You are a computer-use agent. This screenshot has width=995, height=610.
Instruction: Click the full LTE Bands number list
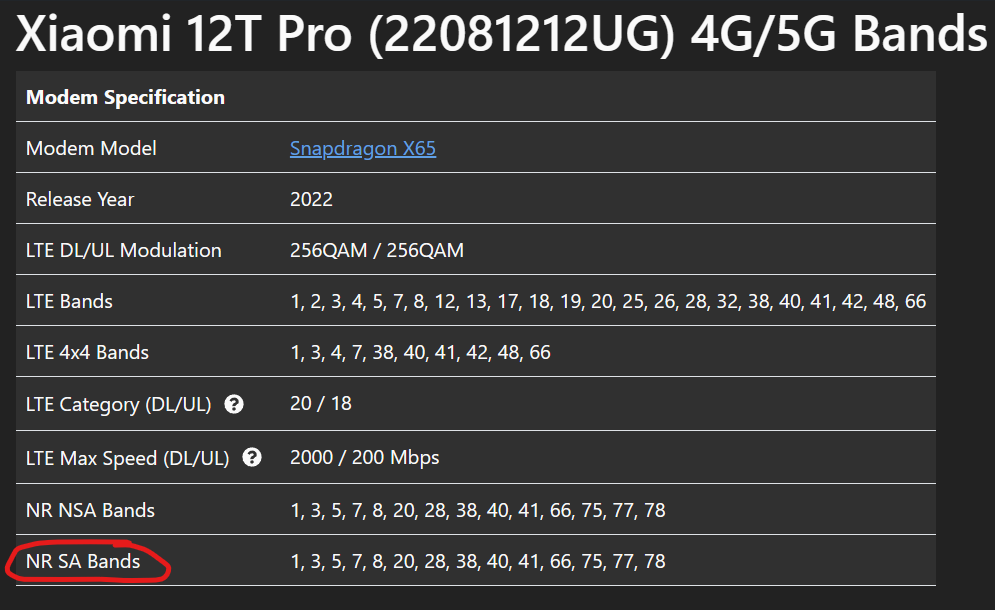point(608,301)
